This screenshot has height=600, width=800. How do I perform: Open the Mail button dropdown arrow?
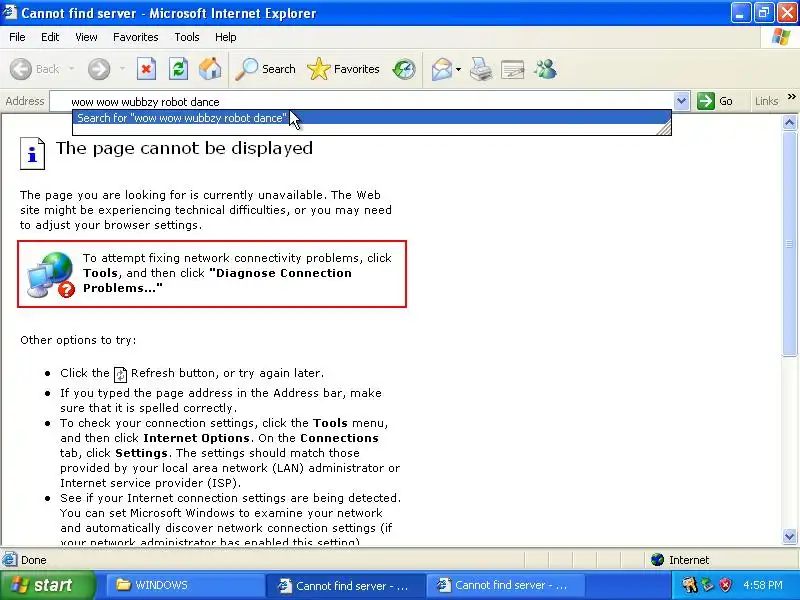(x=458, y=69)
